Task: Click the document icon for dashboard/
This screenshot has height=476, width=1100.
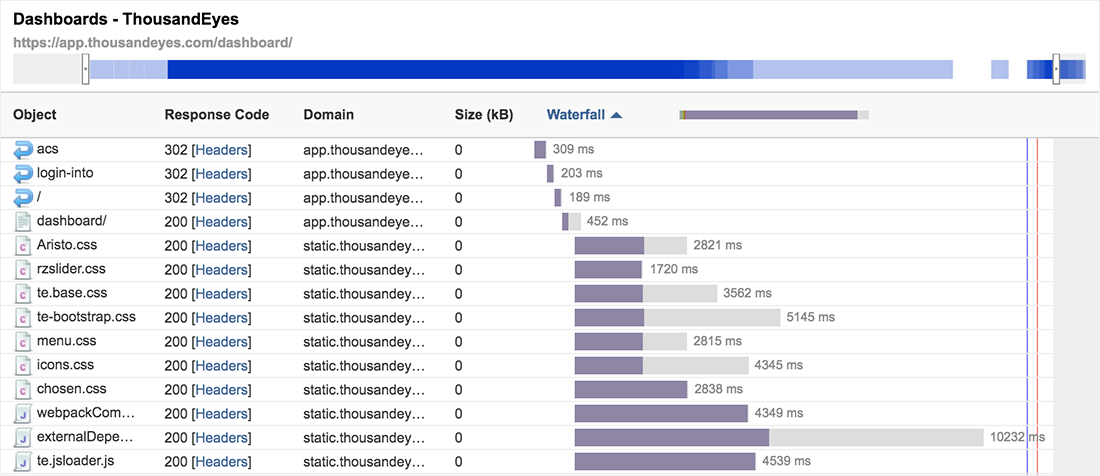Action: pos(23,222)
